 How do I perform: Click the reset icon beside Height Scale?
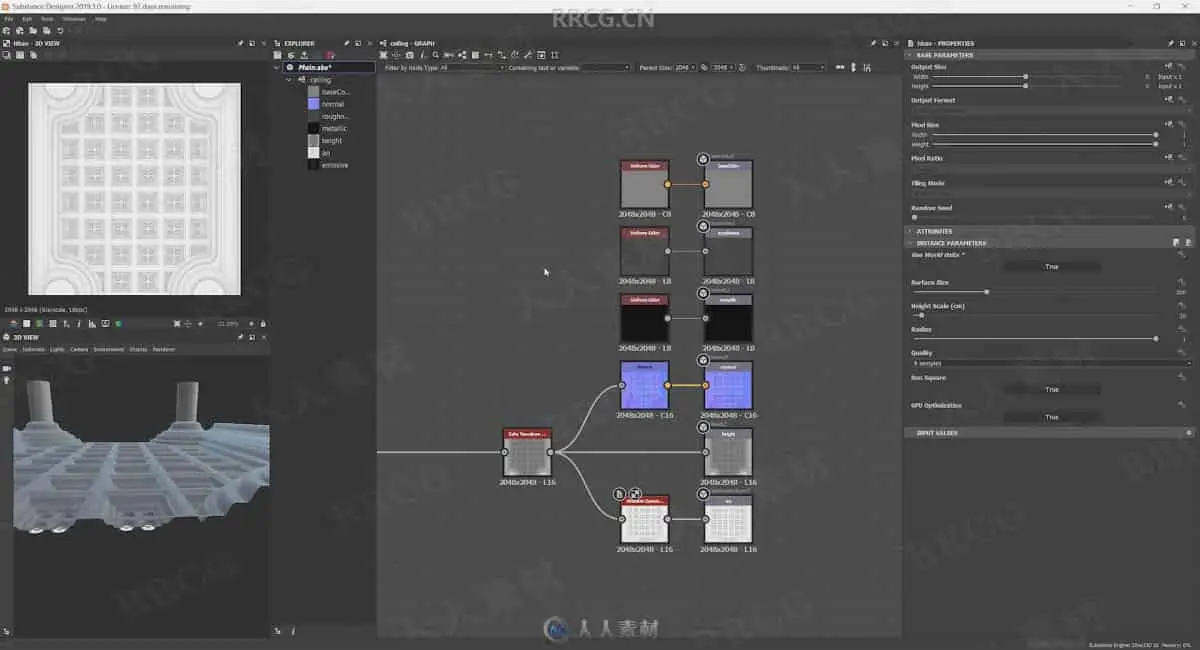click(1183, 306)
